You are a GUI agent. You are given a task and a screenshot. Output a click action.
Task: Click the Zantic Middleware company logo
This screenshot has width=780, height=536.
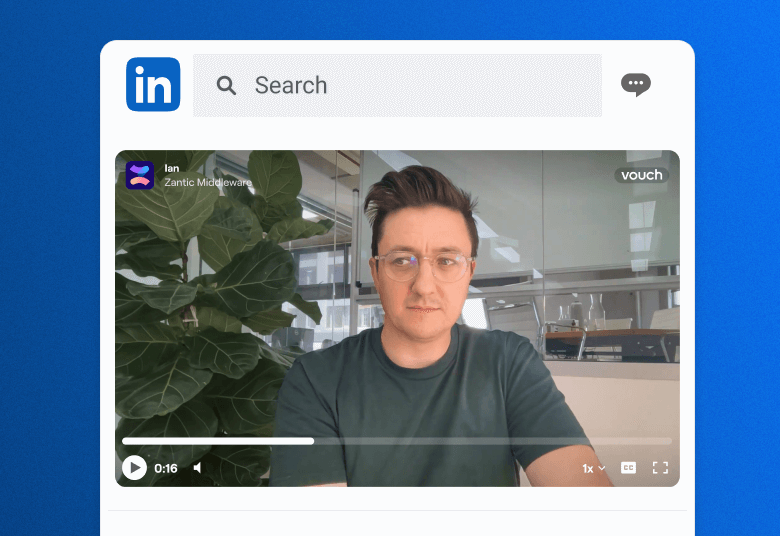coord(140,175)
